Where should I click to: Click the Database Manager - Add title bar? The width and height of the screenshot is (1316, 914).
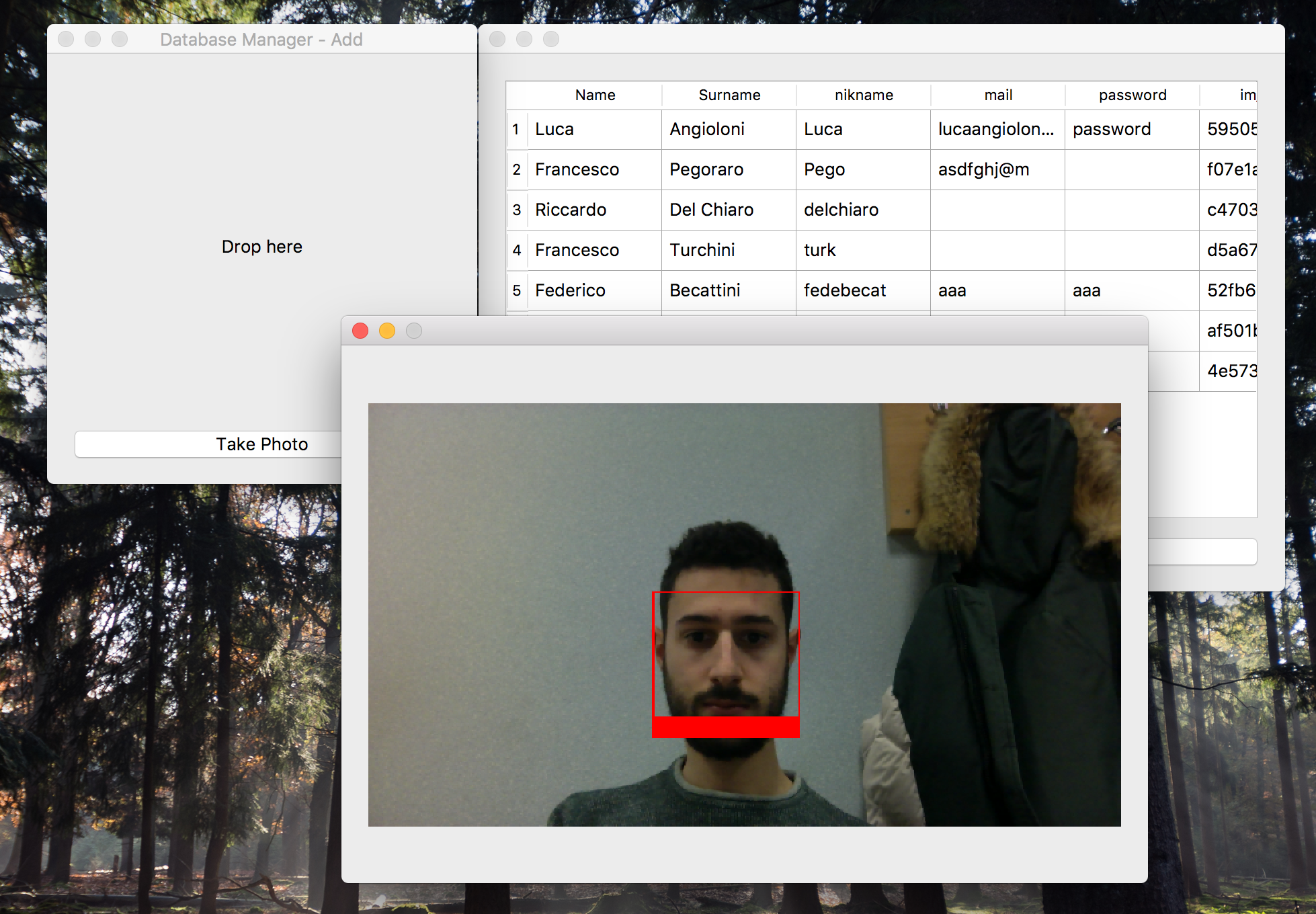tap(261, 40)
